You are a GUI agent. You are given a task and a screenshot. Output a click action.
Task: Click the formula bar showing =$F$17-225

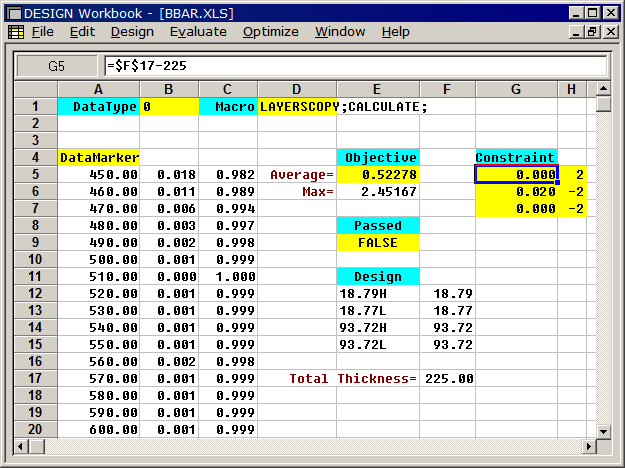(x=356, y=66)
